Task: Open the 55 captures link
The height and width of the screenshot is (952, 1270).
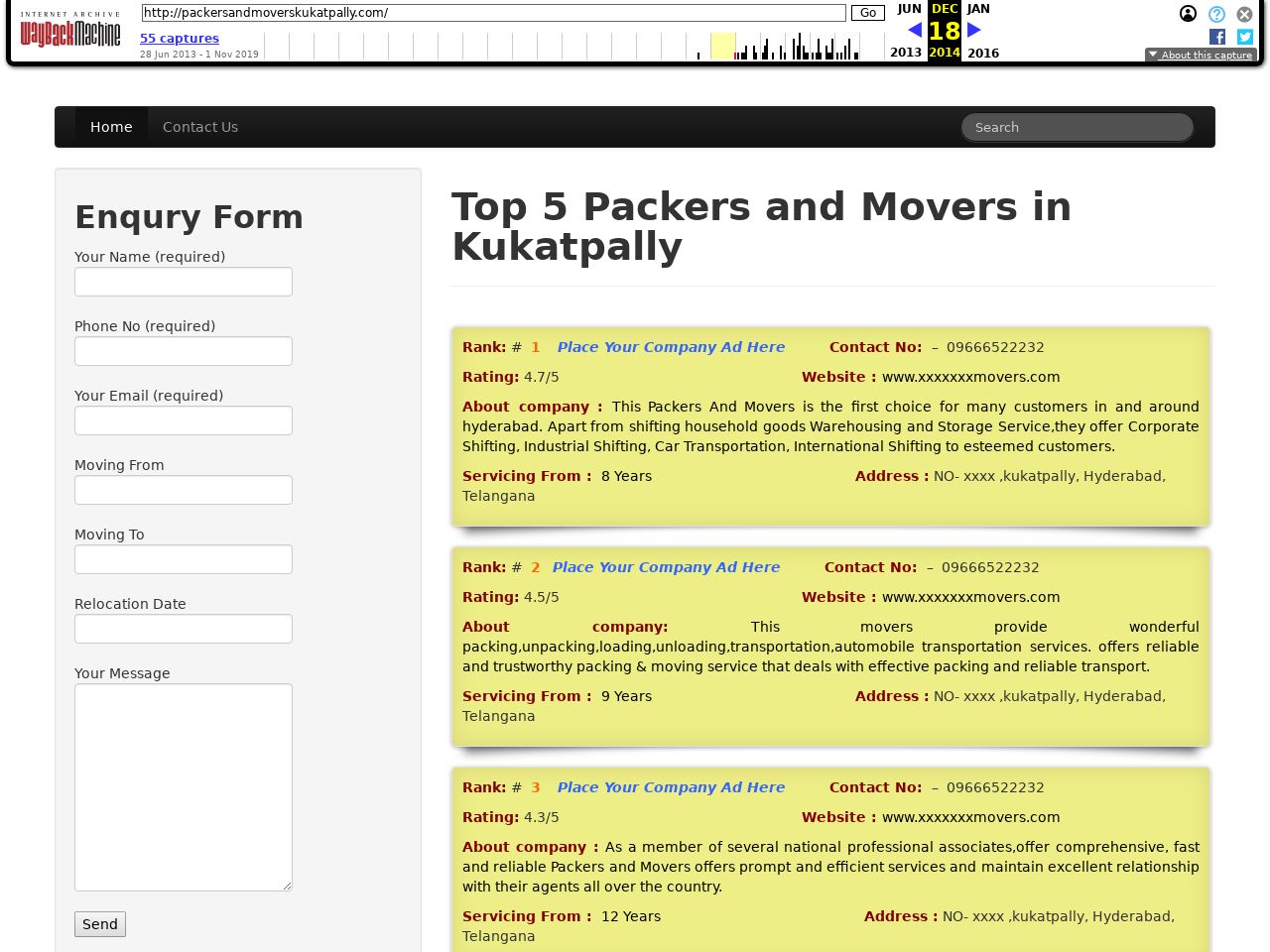Action: pos(180,39)
